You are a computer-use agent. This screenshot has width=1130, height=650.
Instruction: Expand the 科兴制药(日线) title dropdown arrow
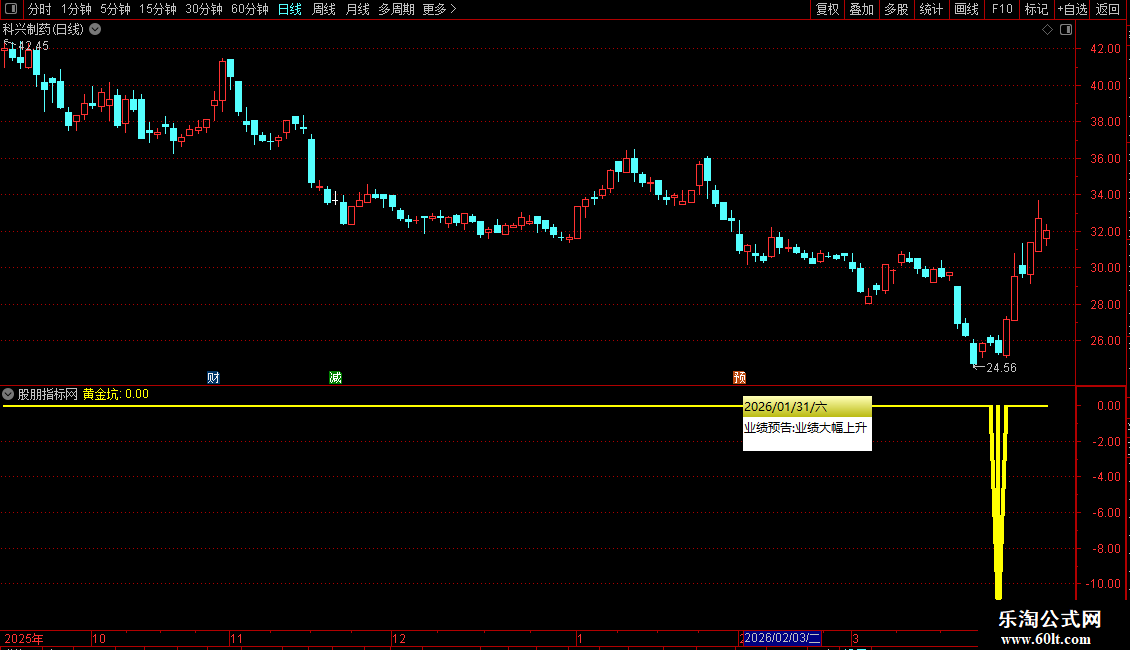(95, 30)
